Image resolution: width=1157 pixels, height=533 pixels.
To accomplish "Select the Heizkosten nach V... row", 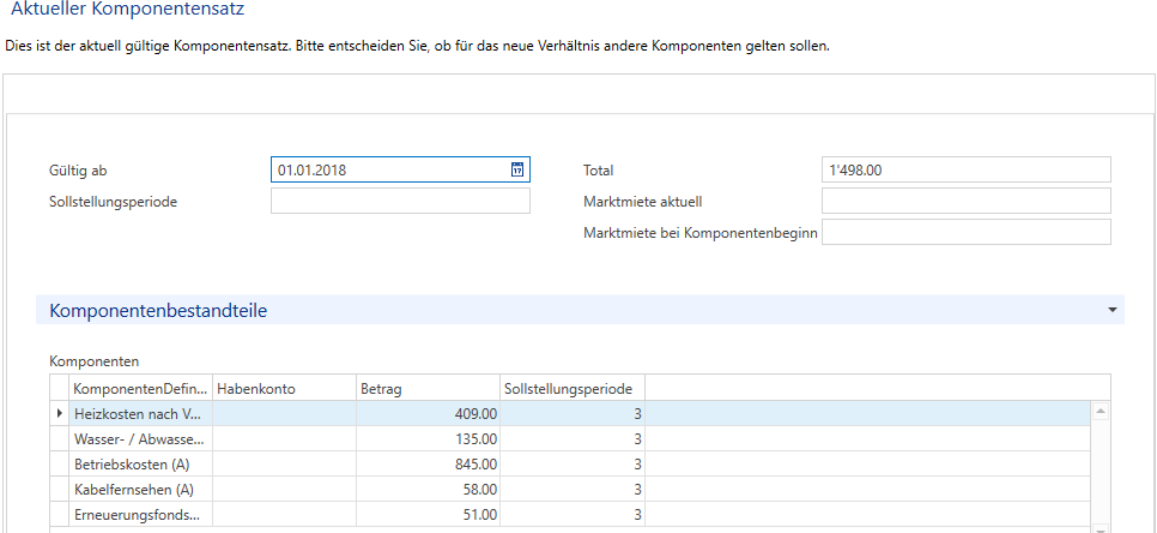I will point(570,414).
